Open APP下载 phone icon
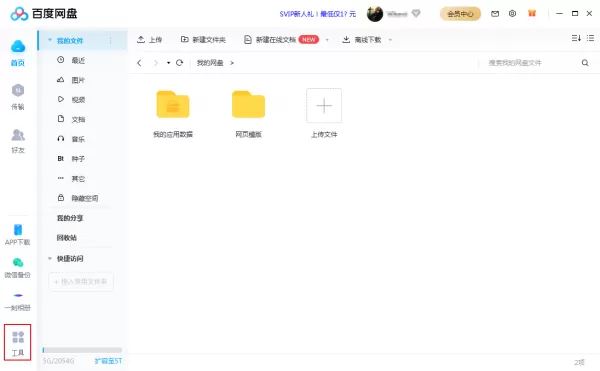The height and width of the screenshot is (371, 600). [x=18, y=229]
